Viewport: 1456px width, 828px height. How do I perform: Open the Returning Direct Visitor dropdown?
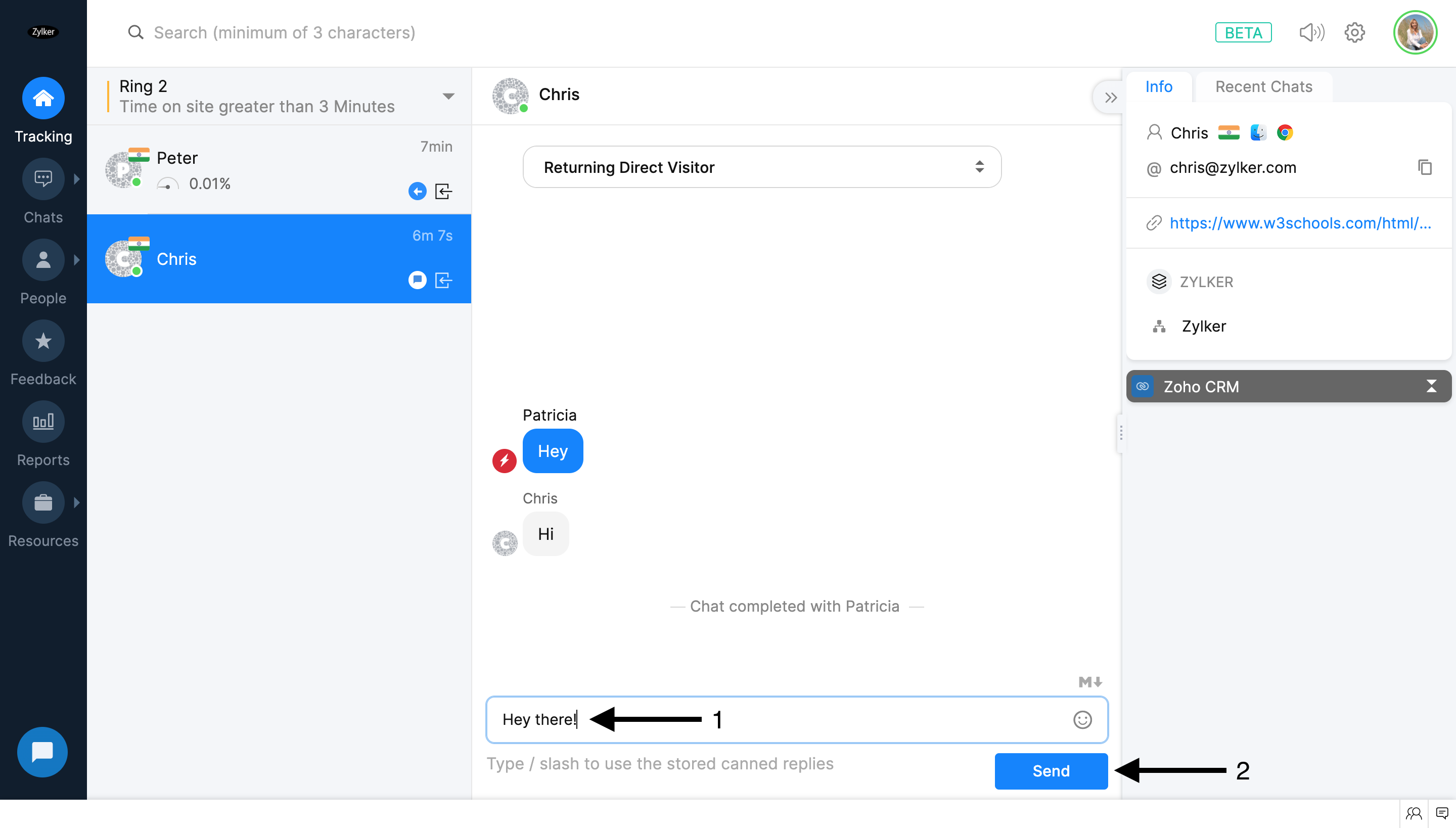click(x=761, y=167)
